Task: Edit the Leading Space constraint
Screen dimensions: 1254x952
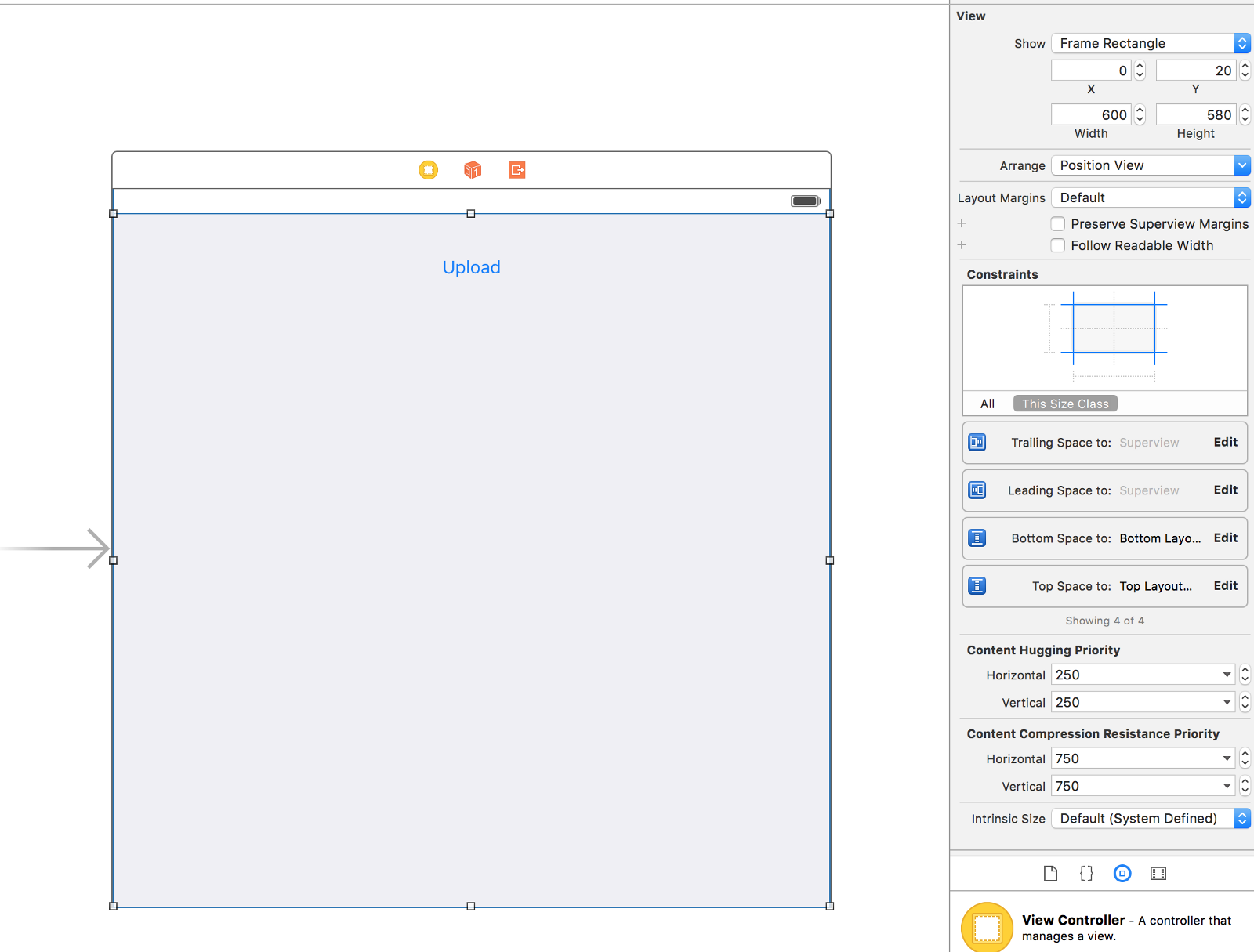Action: [1226, 490]
